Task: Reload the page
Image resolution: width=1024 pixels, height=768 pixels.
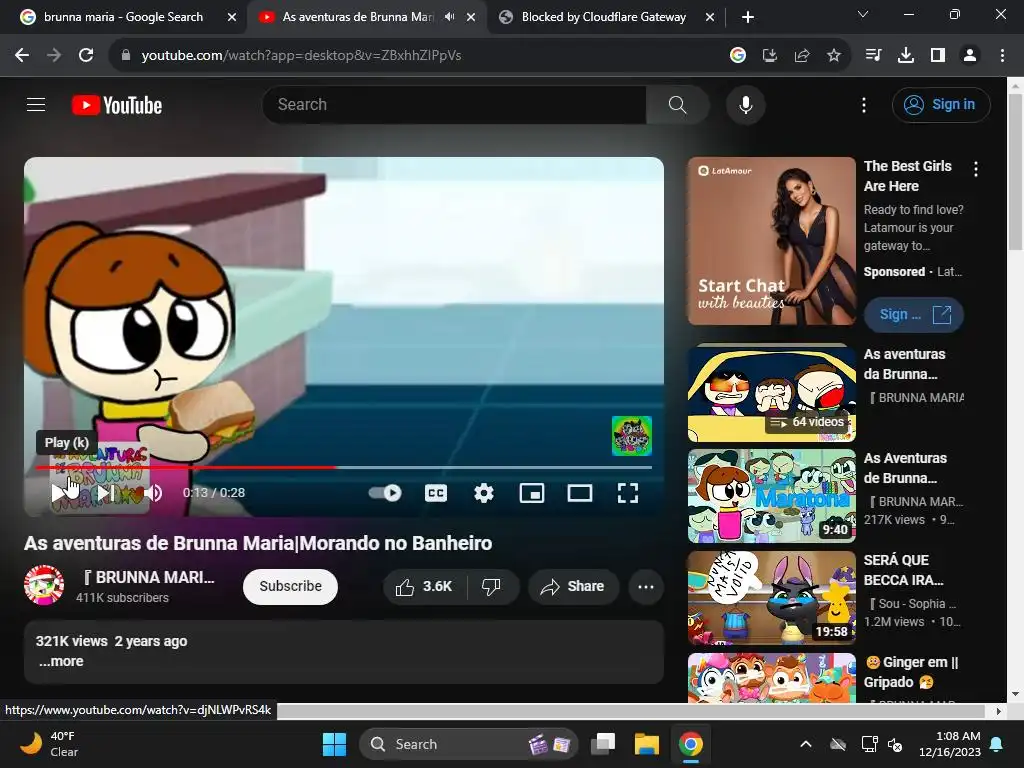Action: tap(86, 56)
